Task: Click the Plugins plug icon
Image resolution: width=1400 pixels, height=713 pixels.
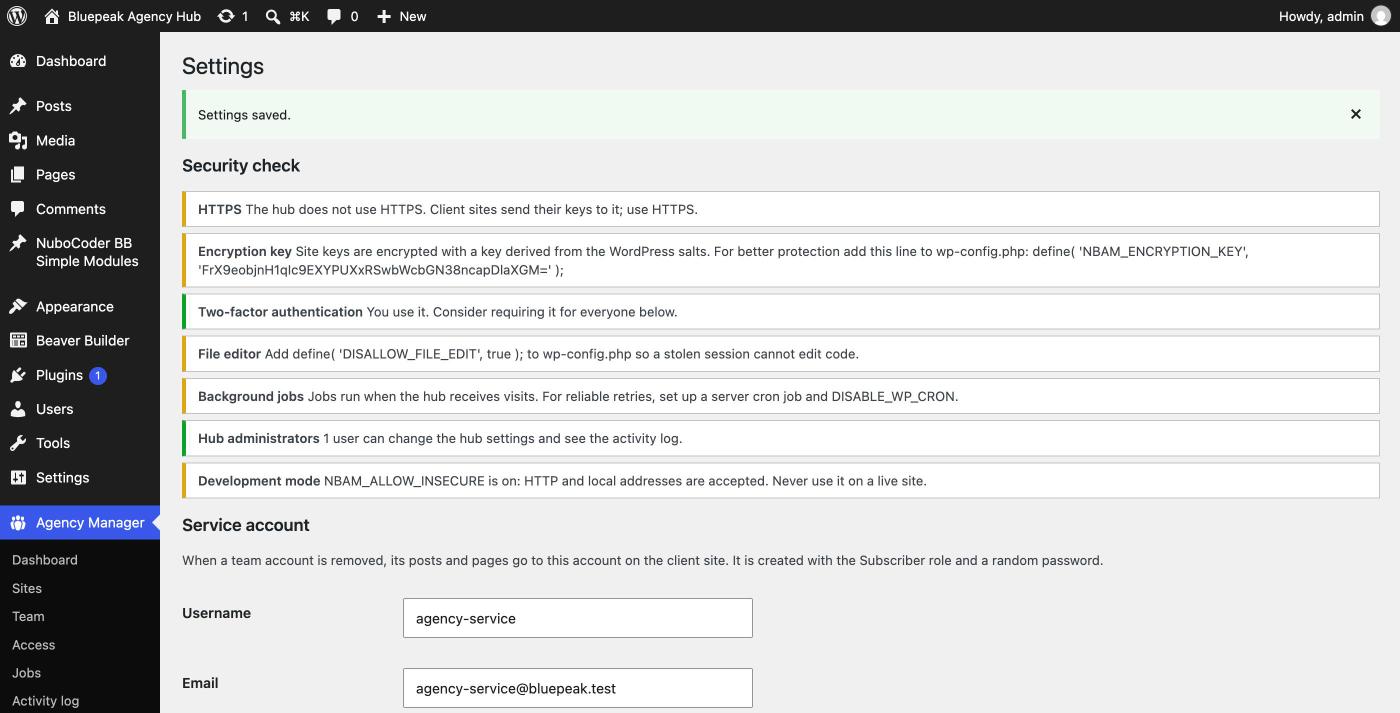Action: 18,375
